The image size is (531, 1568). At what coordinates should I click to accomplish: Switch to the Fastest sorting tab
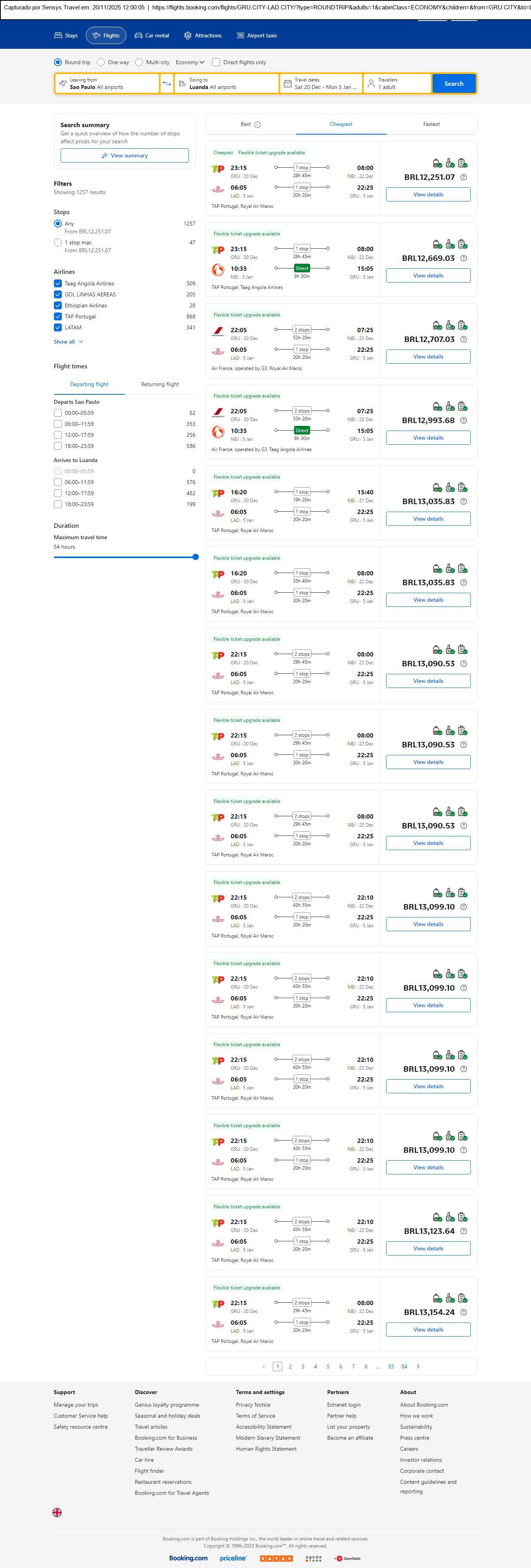[431, 124]
